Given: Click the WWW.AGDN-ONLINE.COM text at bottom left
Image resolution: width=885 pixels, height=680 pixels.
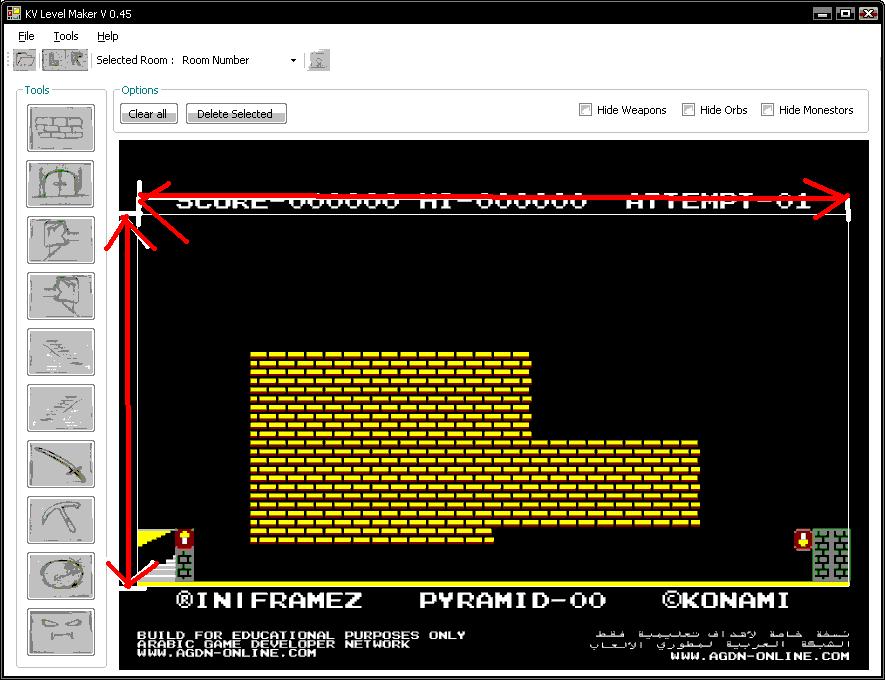Looking at the screenshot, I should click(226, 653).
